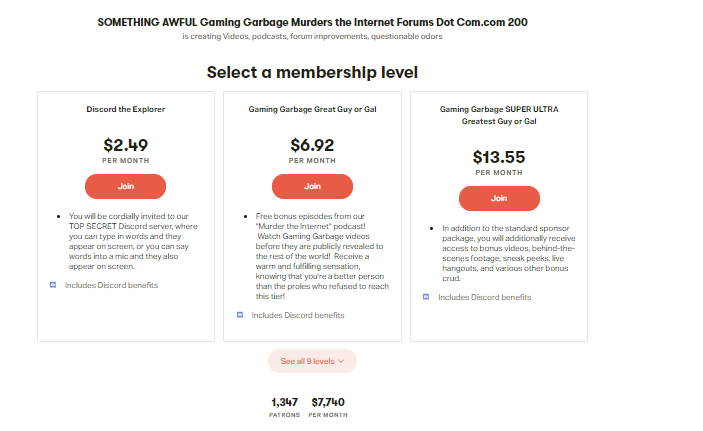Open Includes Discord benefits under $6.92 tier
The image size is (703, 431).
pyautogui.click(x=298, y=315)
